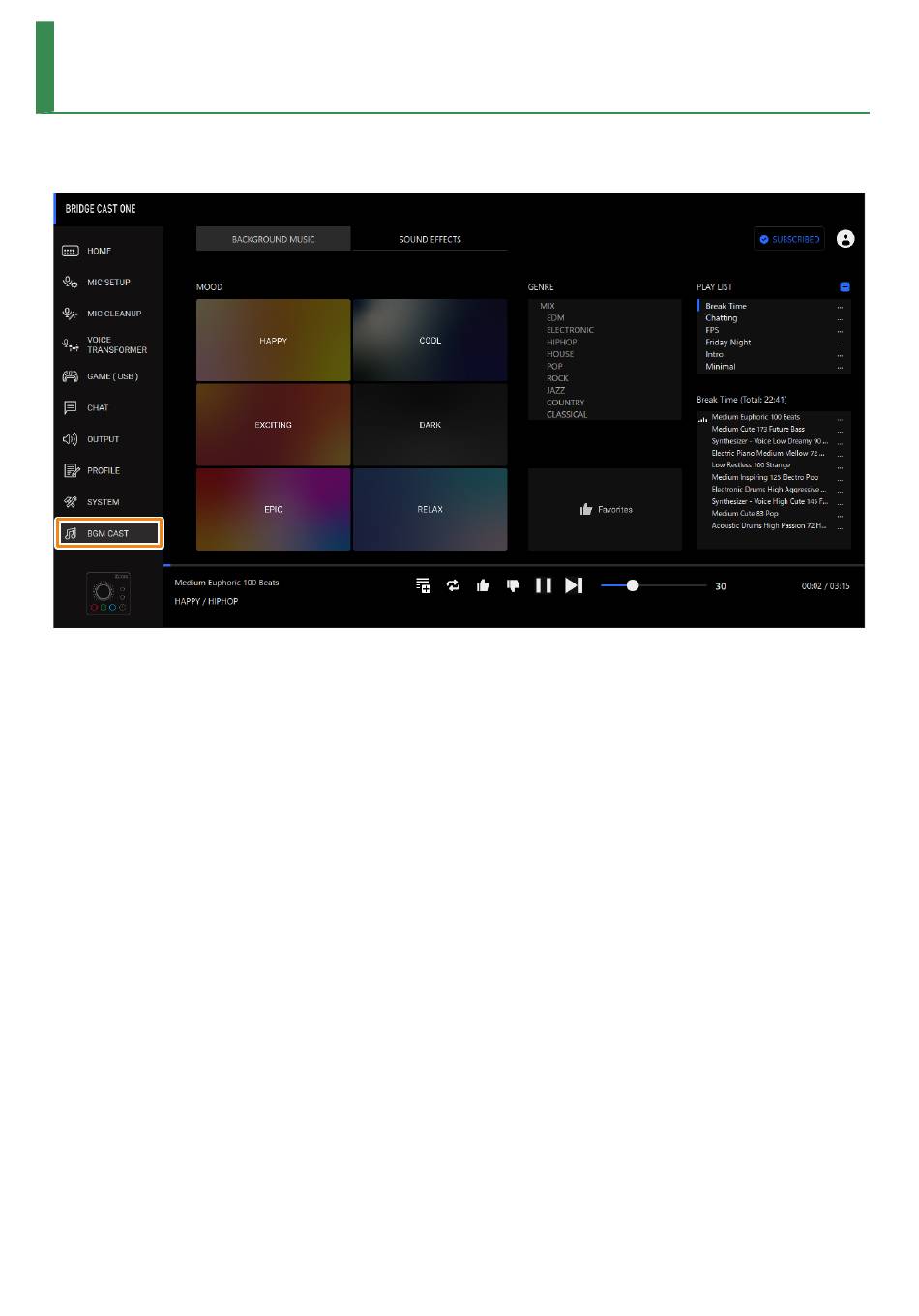Like the current track with thumbs up
This screenshot has width=919, height=1316.
point(483,585)
